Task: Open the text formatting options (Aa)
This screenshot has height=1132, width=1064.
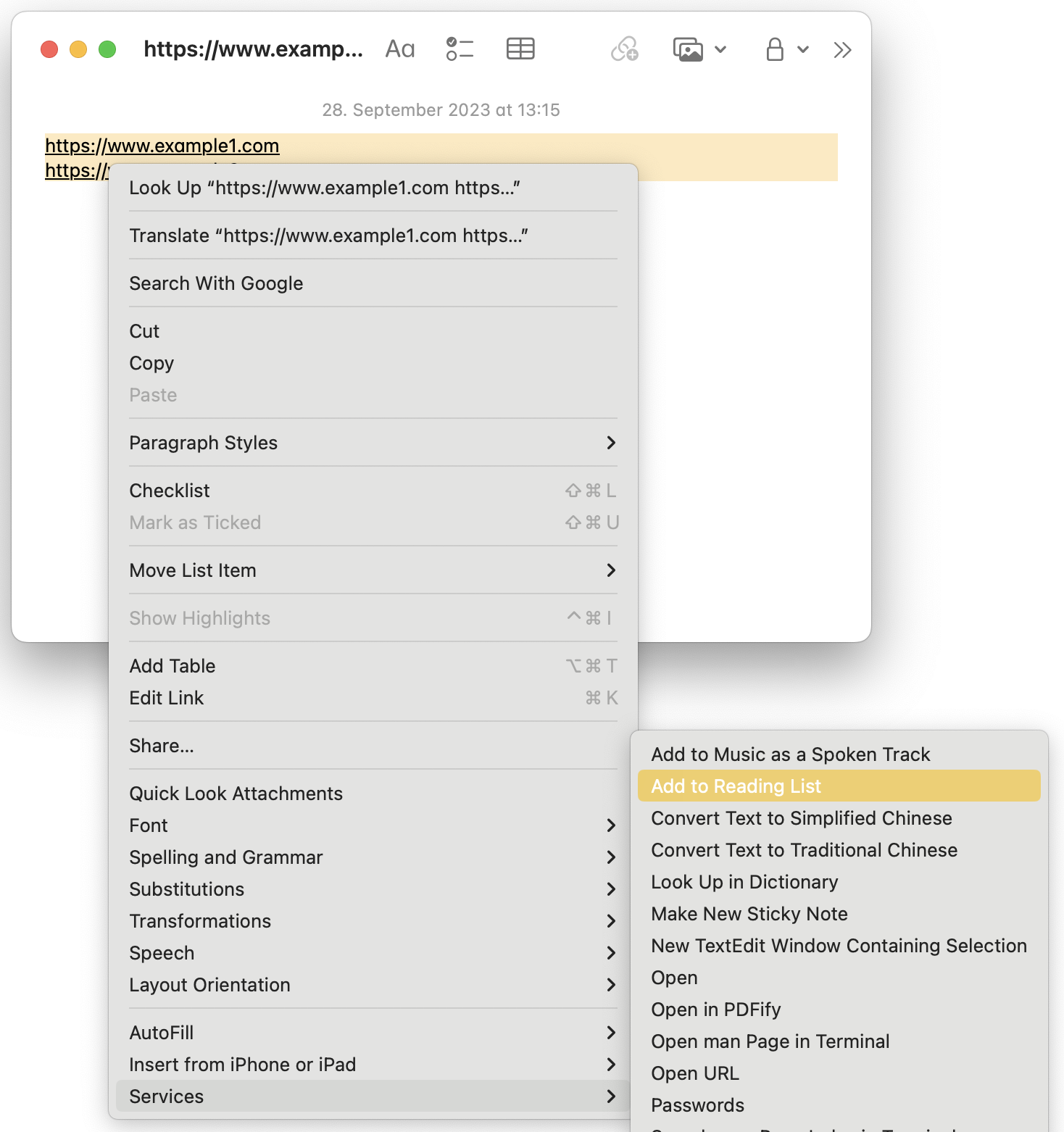Action: pyautogui.click(x=399, y=49)
